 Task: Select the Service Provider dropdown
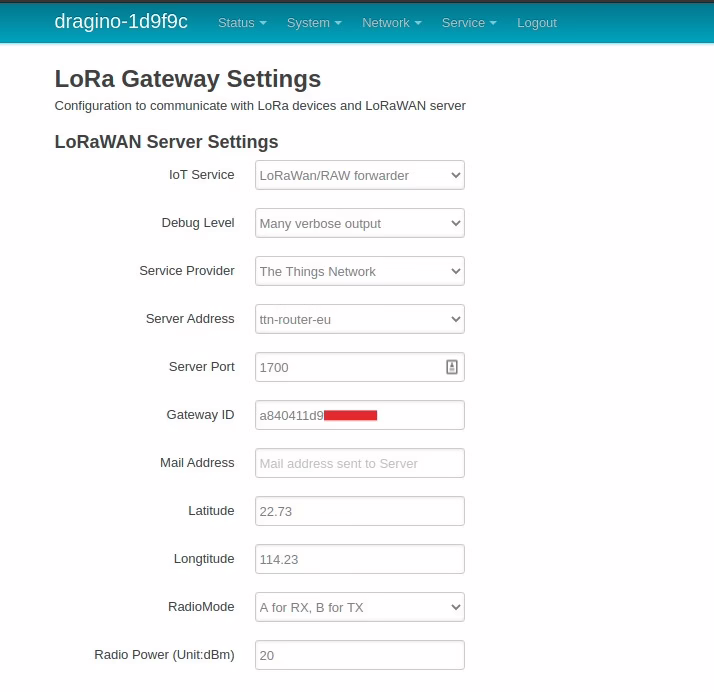coord(360,271)
